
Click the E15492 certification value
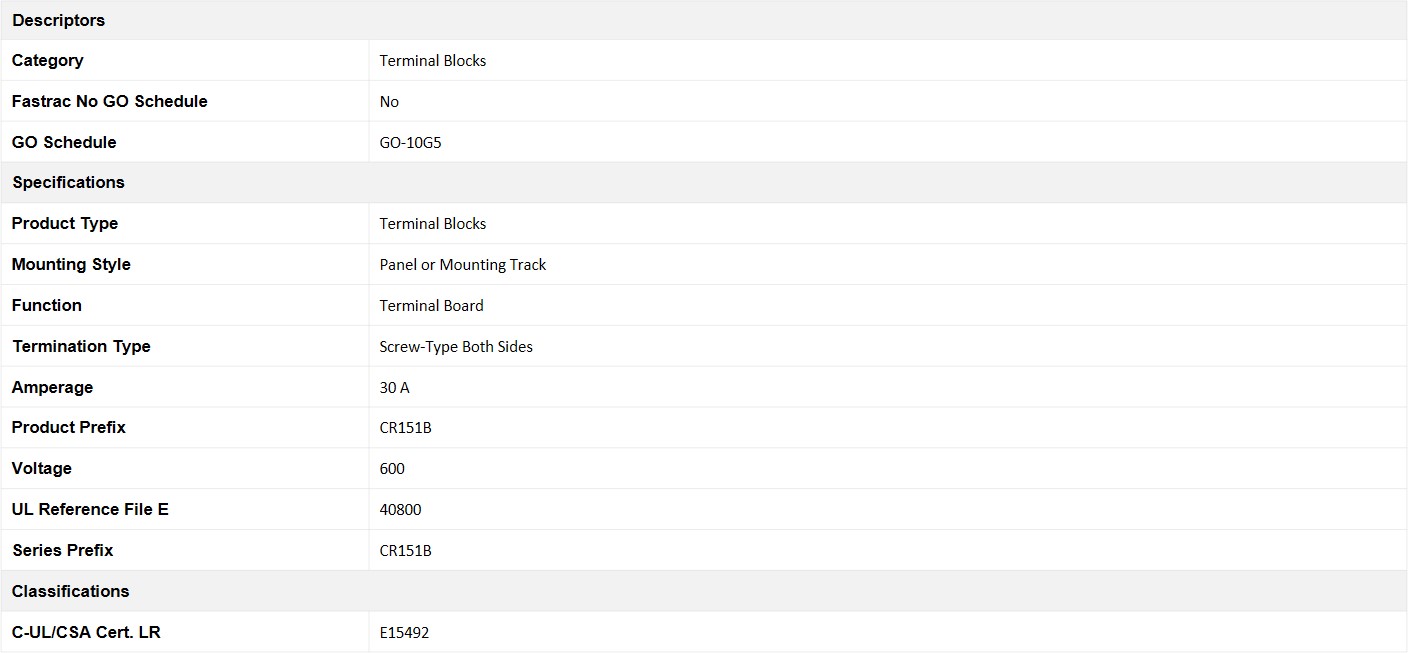tap(404, 633)
